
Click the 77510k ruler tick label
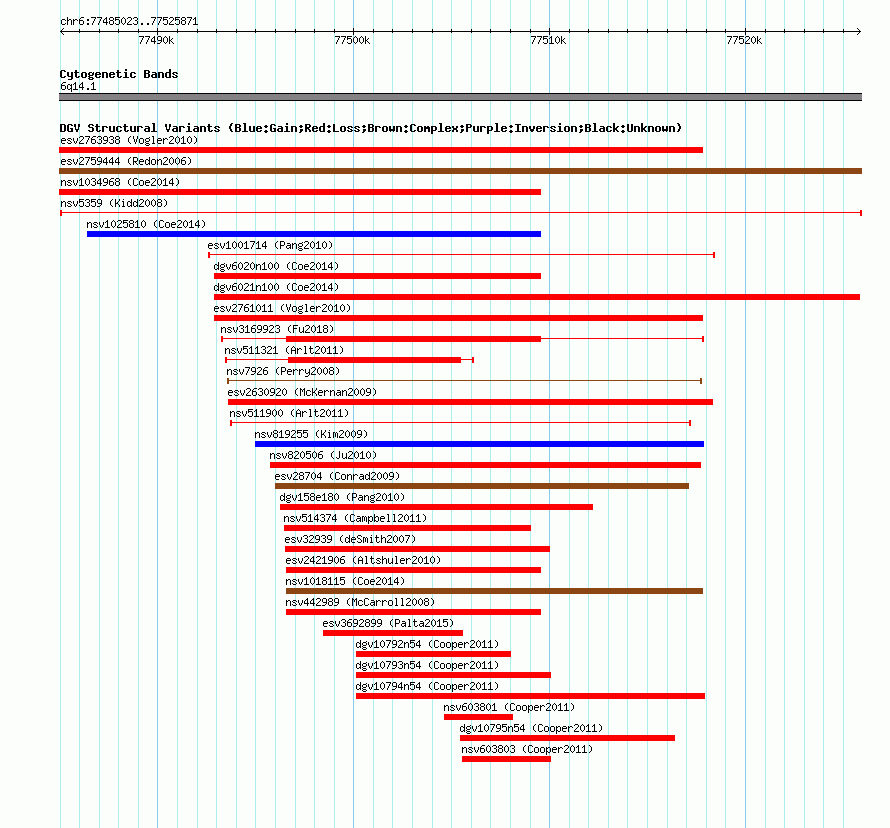point(548,40)
